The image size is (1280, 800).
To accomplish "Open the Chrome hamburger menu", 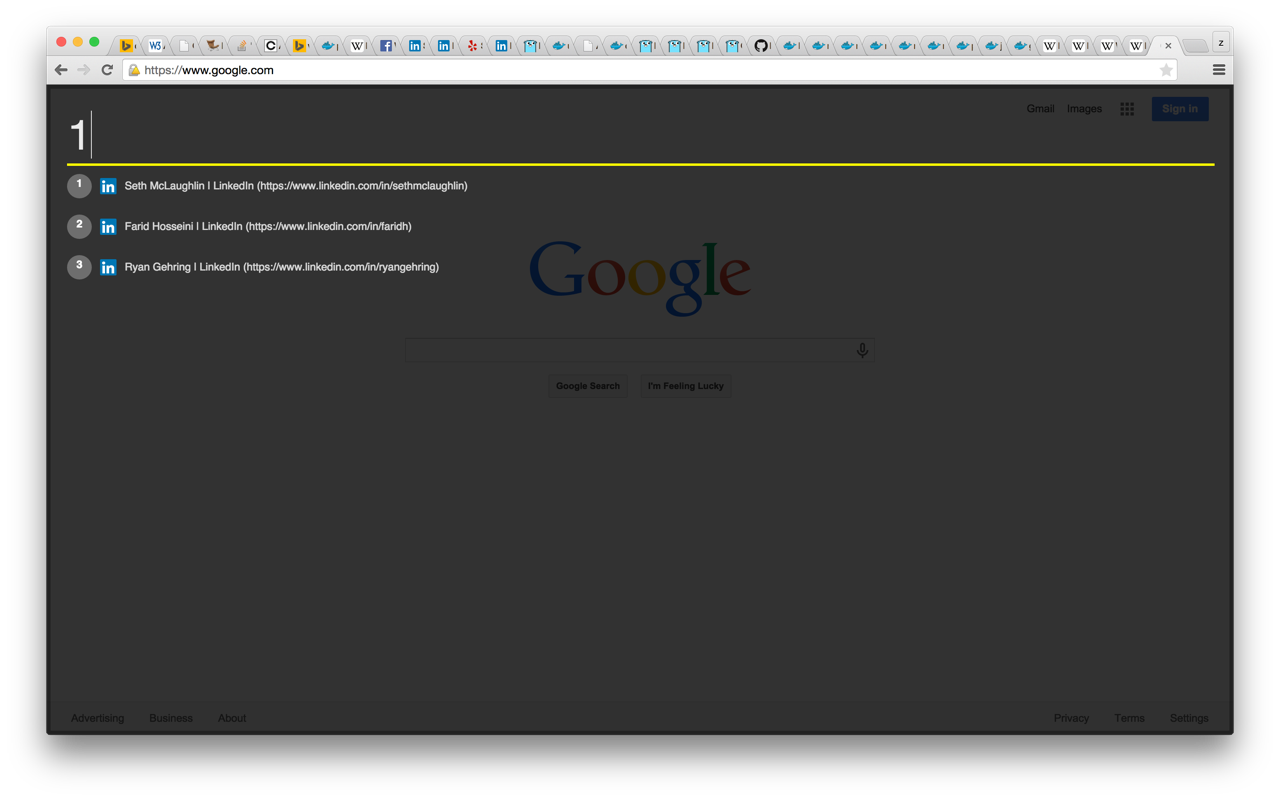I will [1219, 70].
